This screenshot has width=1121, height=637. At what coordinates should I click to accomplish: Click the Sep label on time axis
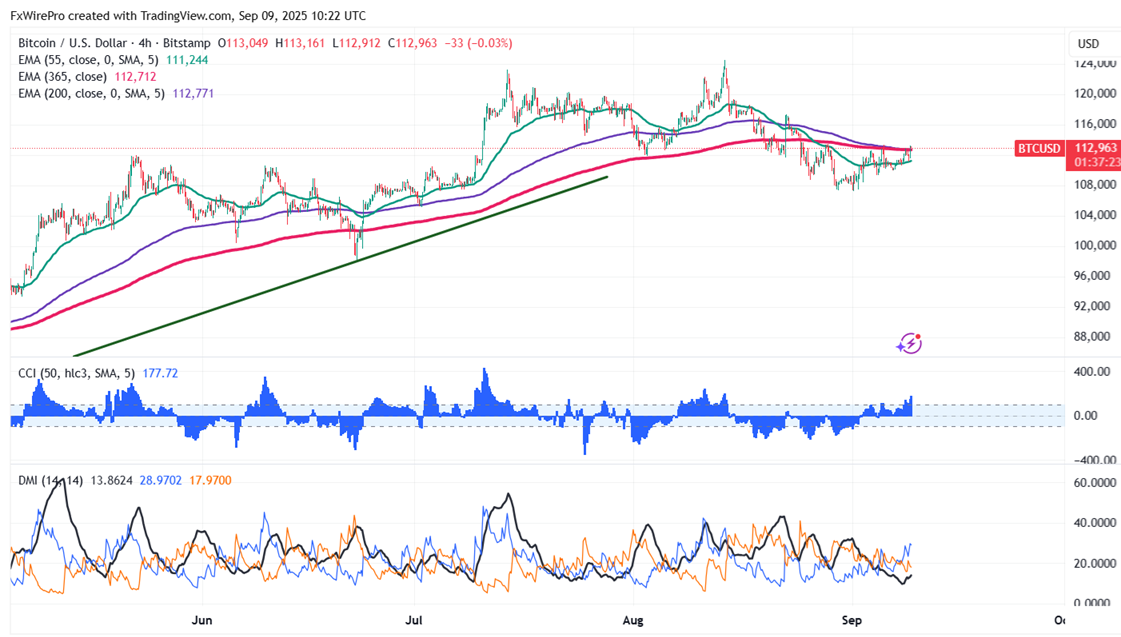coord(851,620)
